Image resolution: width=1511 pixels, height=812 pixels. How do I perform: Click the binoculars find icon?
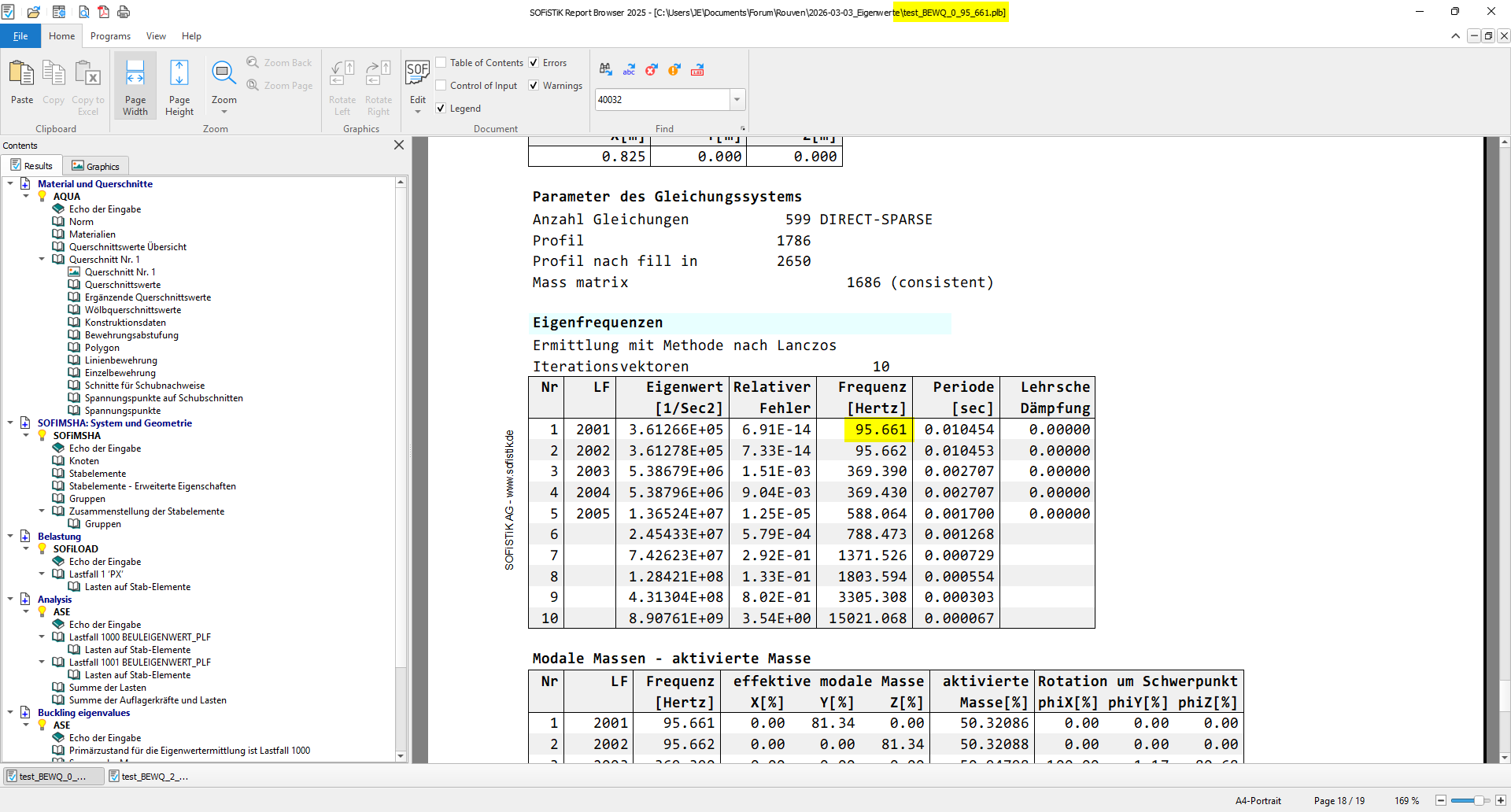point(605,70)
